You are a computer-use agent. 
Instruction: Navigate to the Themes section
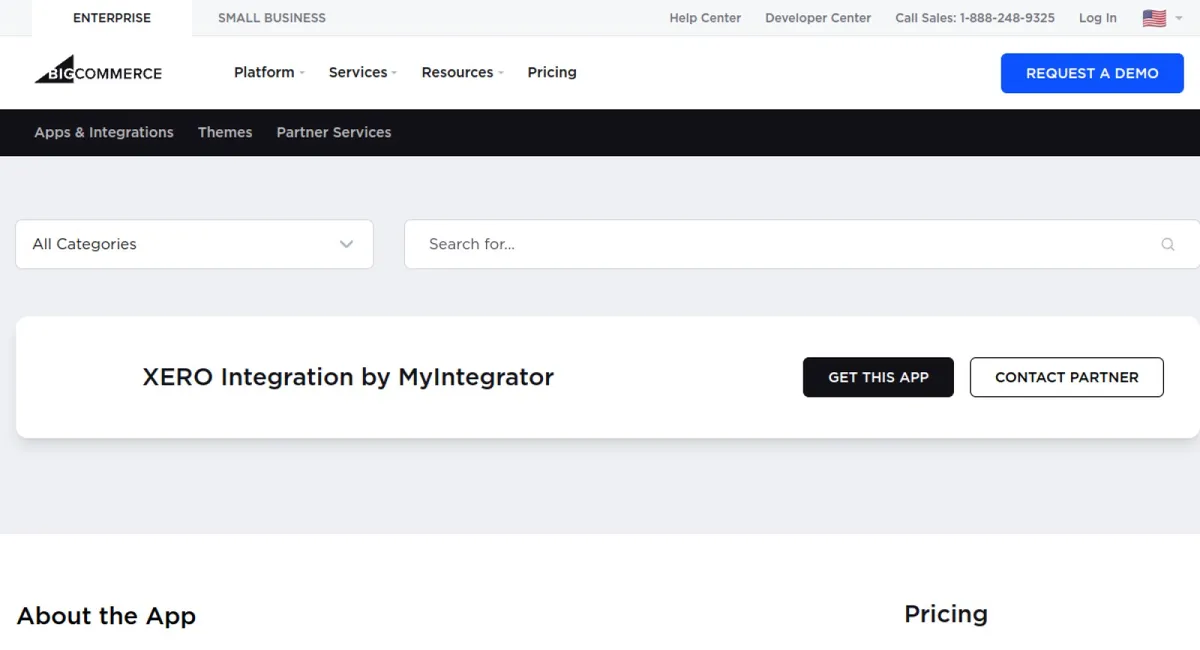coord(225,132)
